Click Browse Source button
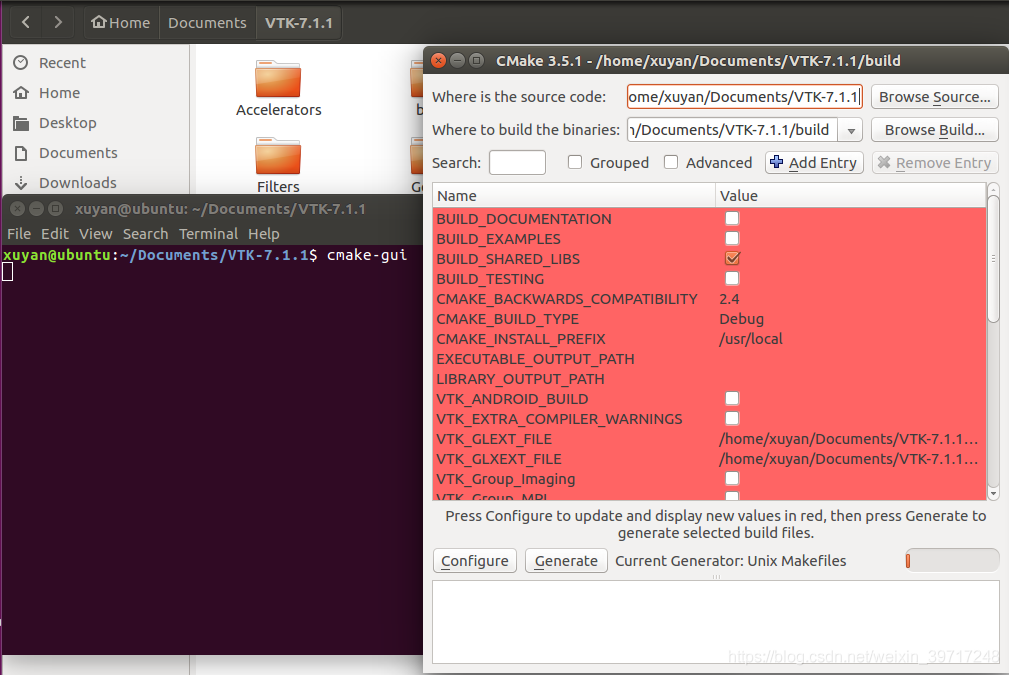This screenshot has height=675, width=1009. 934,97
